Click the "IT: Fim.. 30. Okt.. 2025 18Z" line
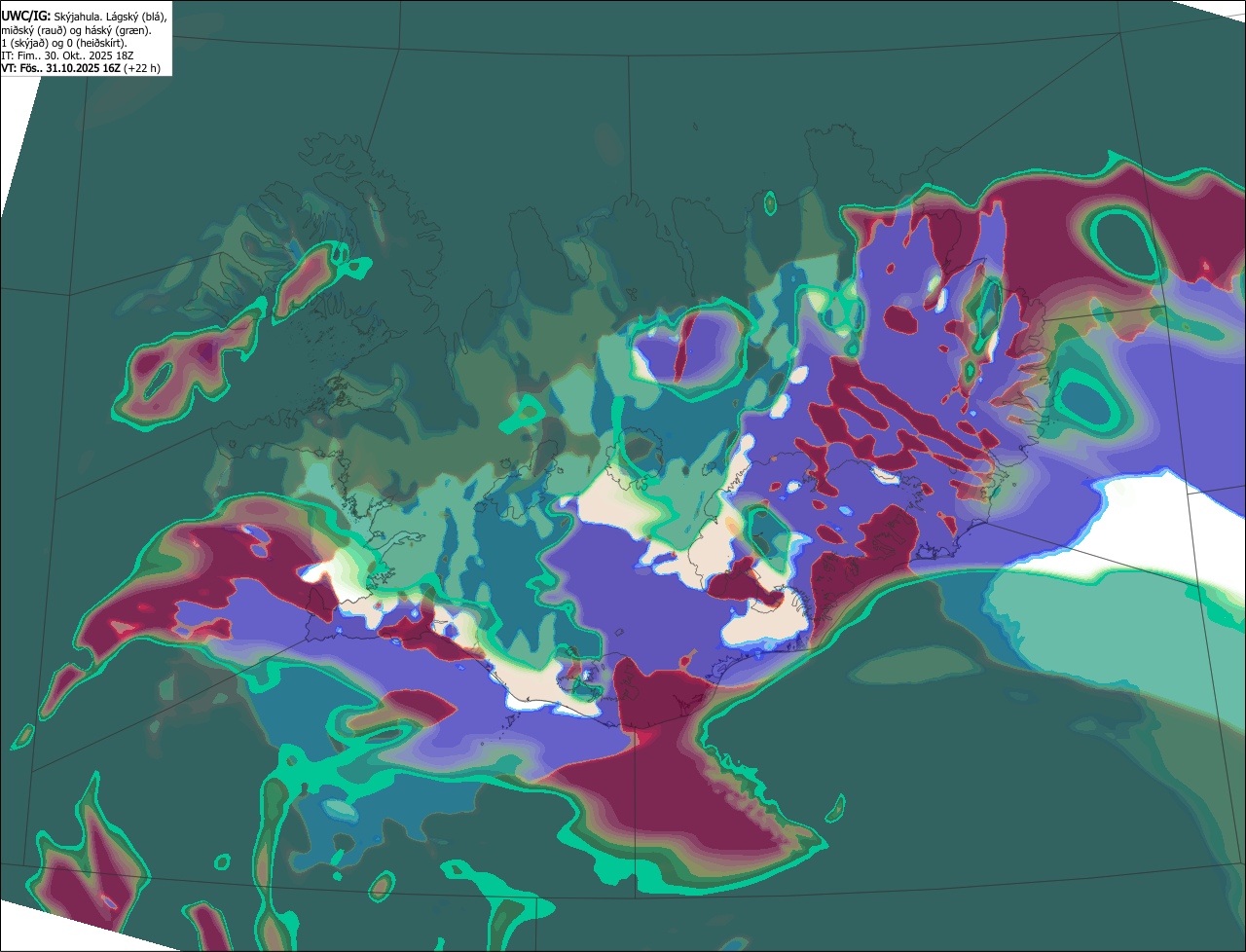This screenshot has width=1246, height=952. 68,55
